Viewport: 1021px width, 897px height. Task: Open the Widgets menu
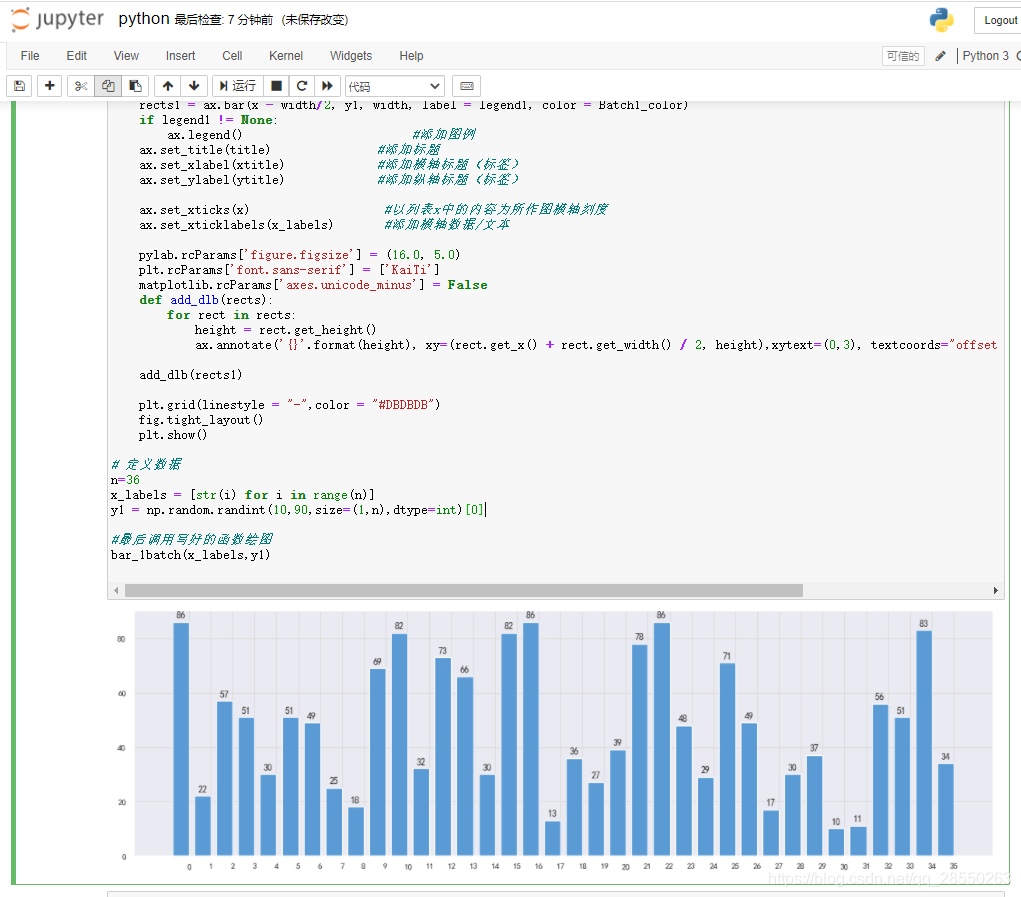(x=350, y=56)
